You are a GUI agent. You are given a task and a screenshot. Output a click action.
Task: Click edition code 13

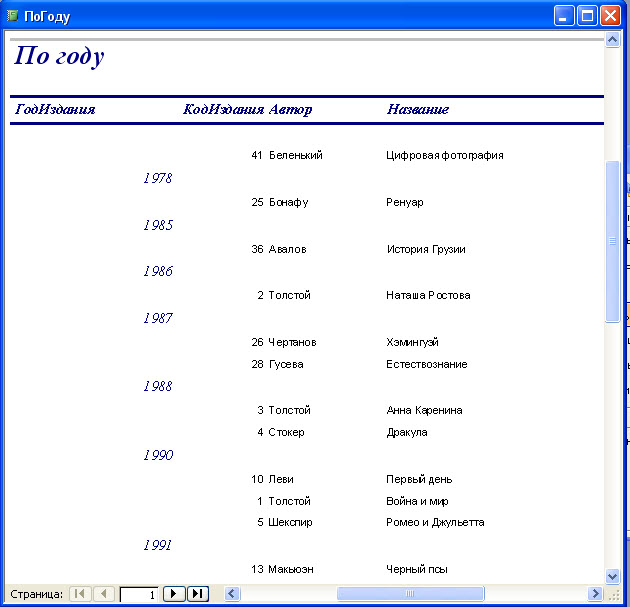(257, 569)
